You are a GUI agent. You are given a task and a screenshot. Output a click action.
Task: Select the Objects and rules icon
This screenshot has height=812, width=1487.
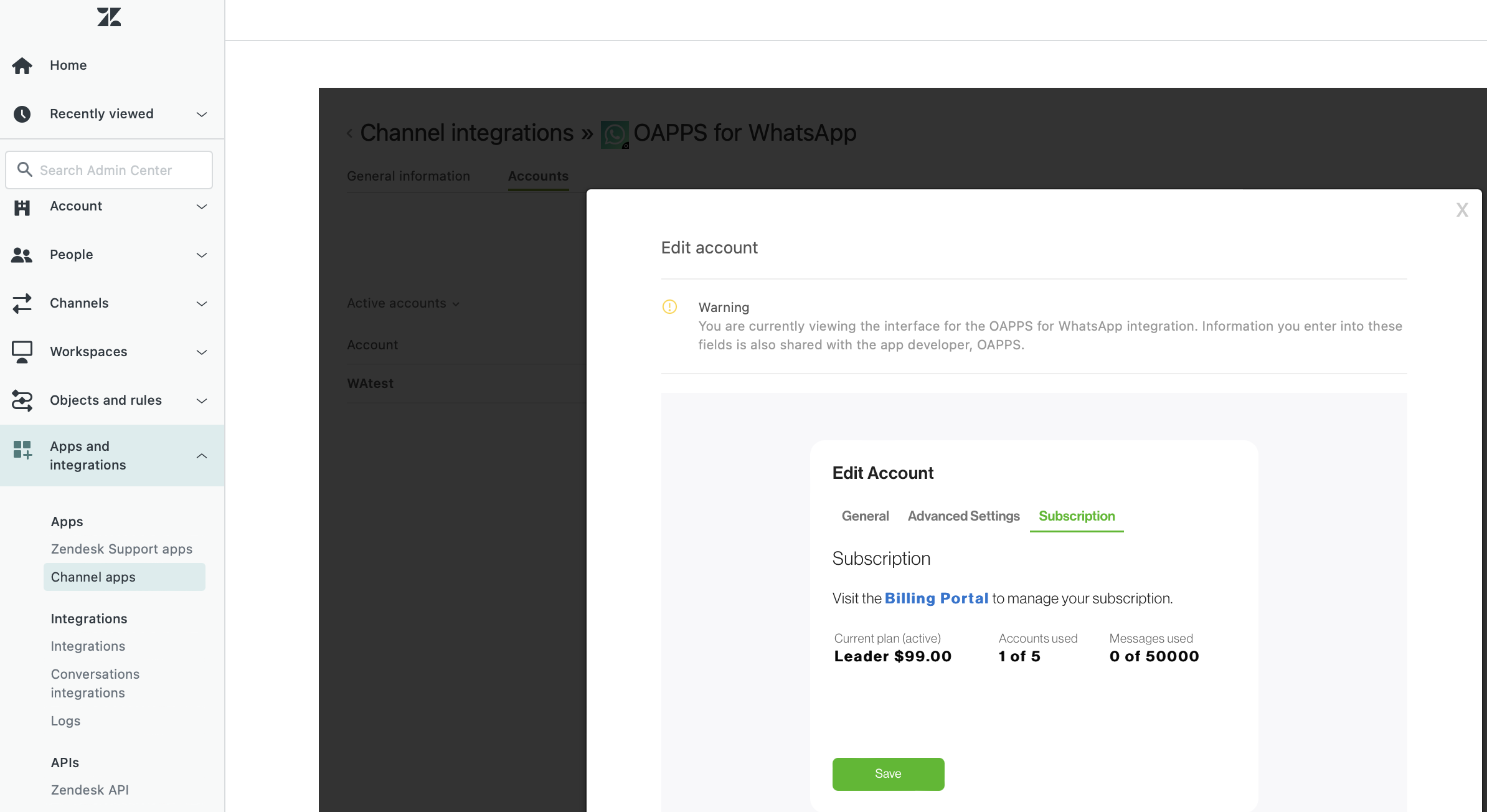22,400
